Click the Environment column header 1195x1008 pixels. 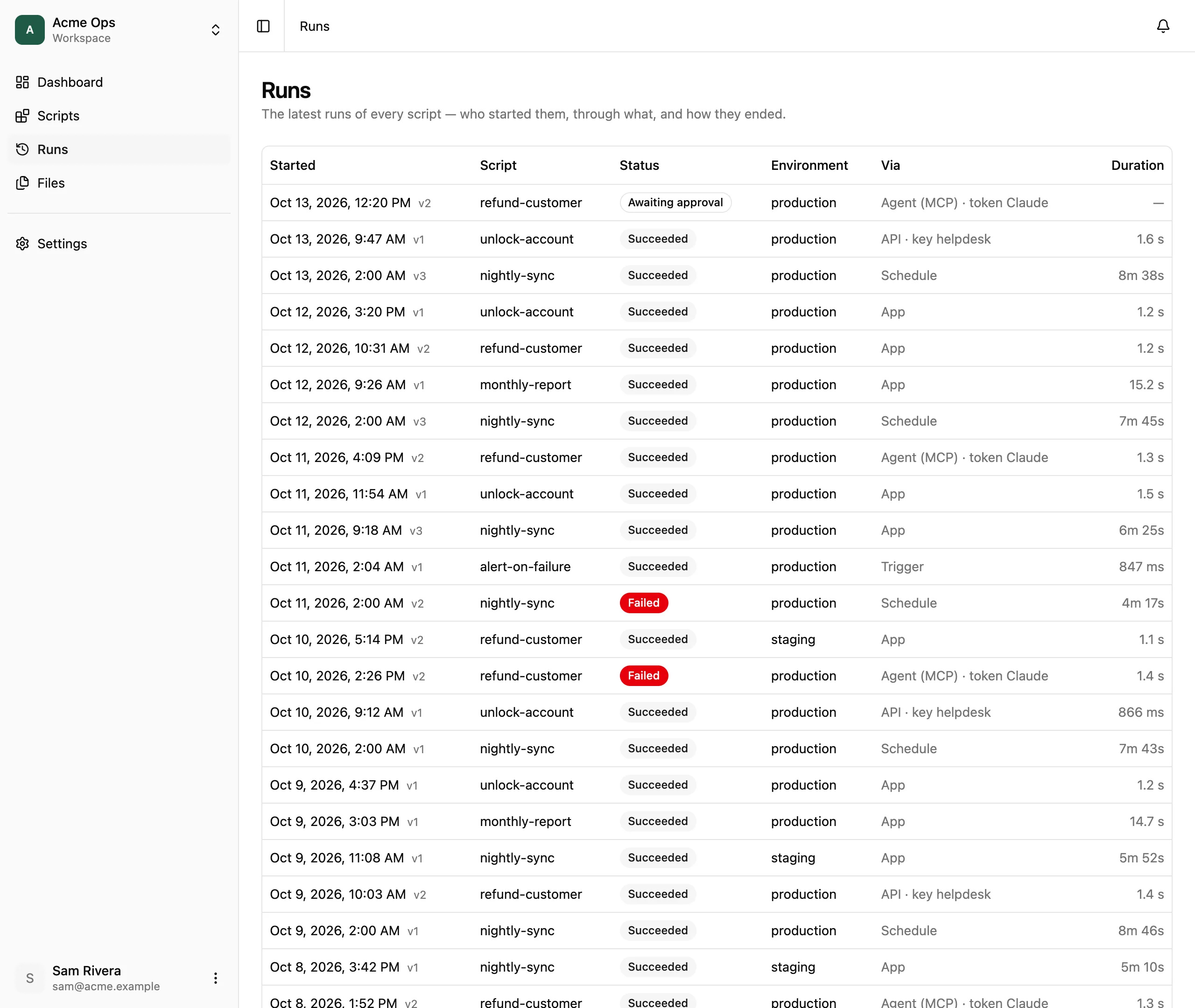click(809, 166)
